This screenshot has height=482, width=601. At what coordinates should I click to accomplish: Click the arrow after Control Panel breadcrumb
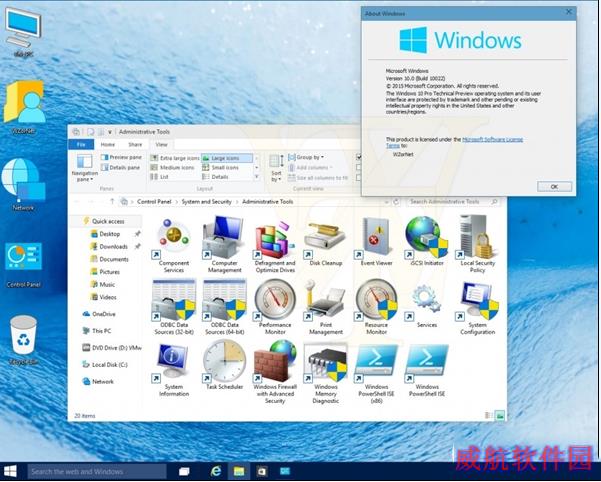[176, 202]
